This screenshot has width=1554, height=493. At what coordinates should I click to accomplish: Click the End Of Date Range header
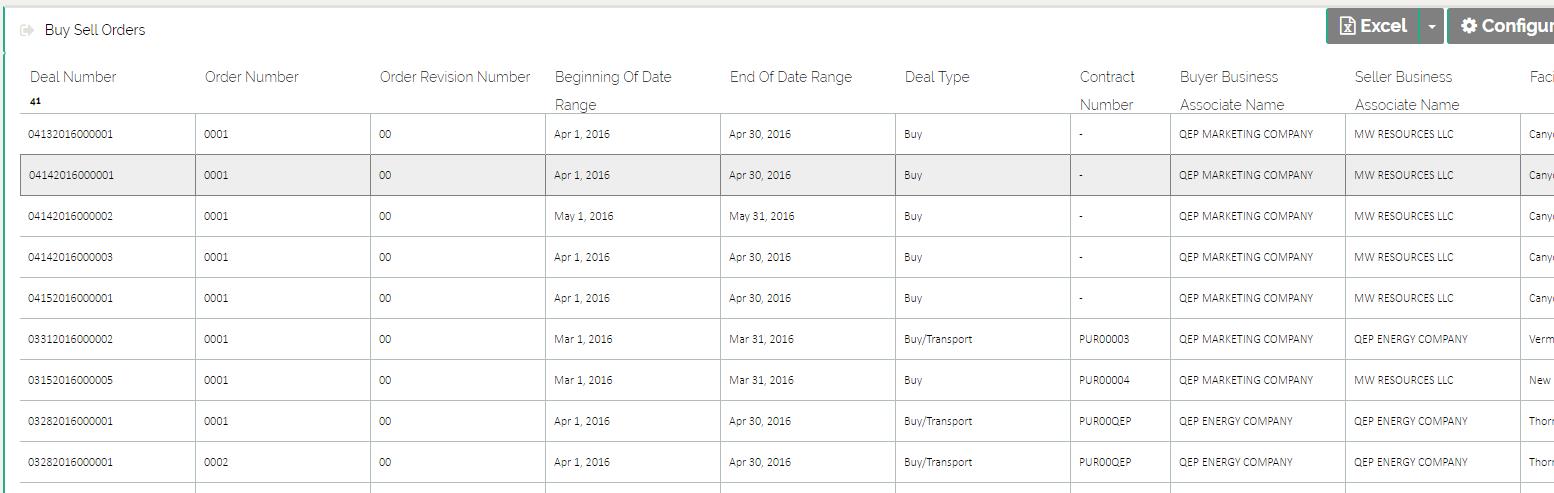click(791, 77)
